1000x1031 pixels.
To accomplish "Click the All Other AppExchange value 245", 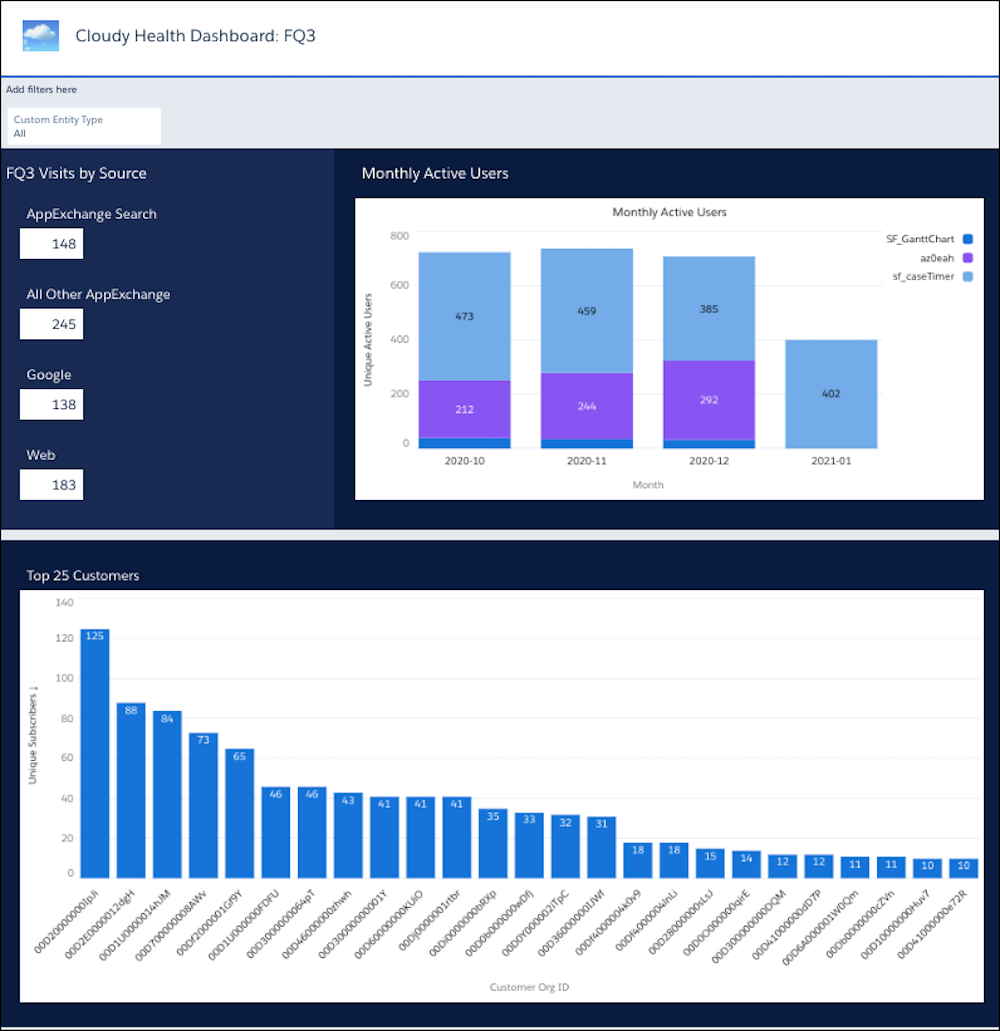I will [x=51, y=323].
